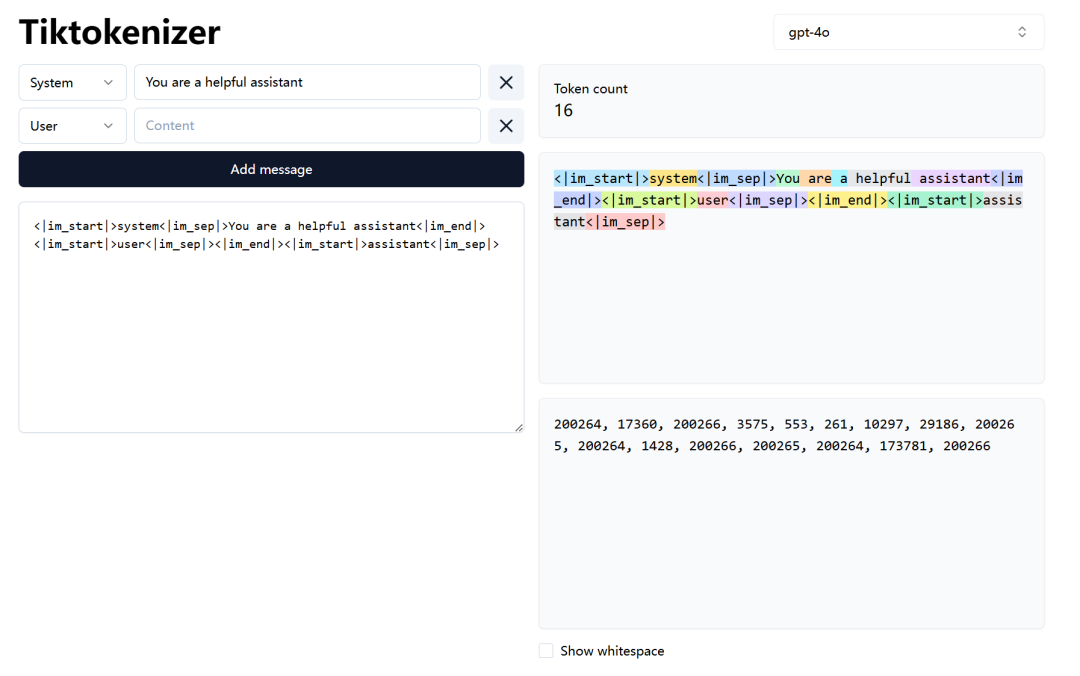Viewport: 1080px width, 676px height.
Task: Open the User role dropdown
Action: 72,126
